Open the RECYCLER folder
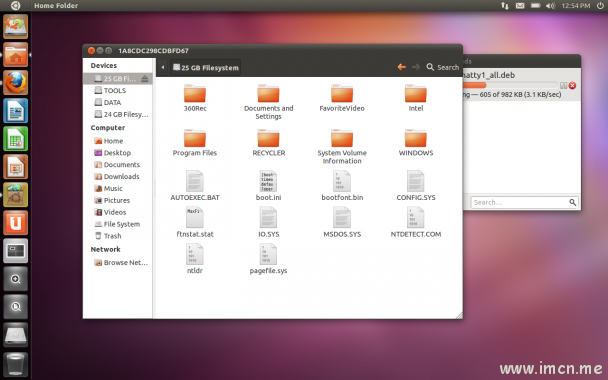Viewport: 608px width, 380px height. click(x=268, y=143)
